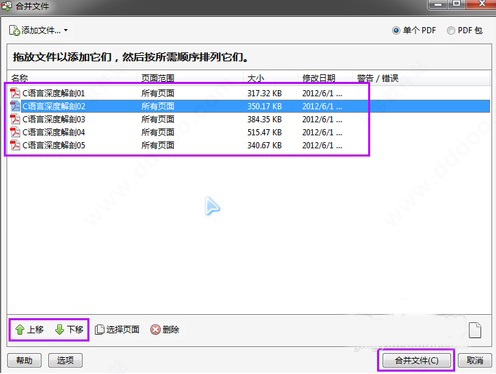This screenshot has width=496, height=374.
Task: Click the Move Down green arrow icon
Action: (59, 330)
